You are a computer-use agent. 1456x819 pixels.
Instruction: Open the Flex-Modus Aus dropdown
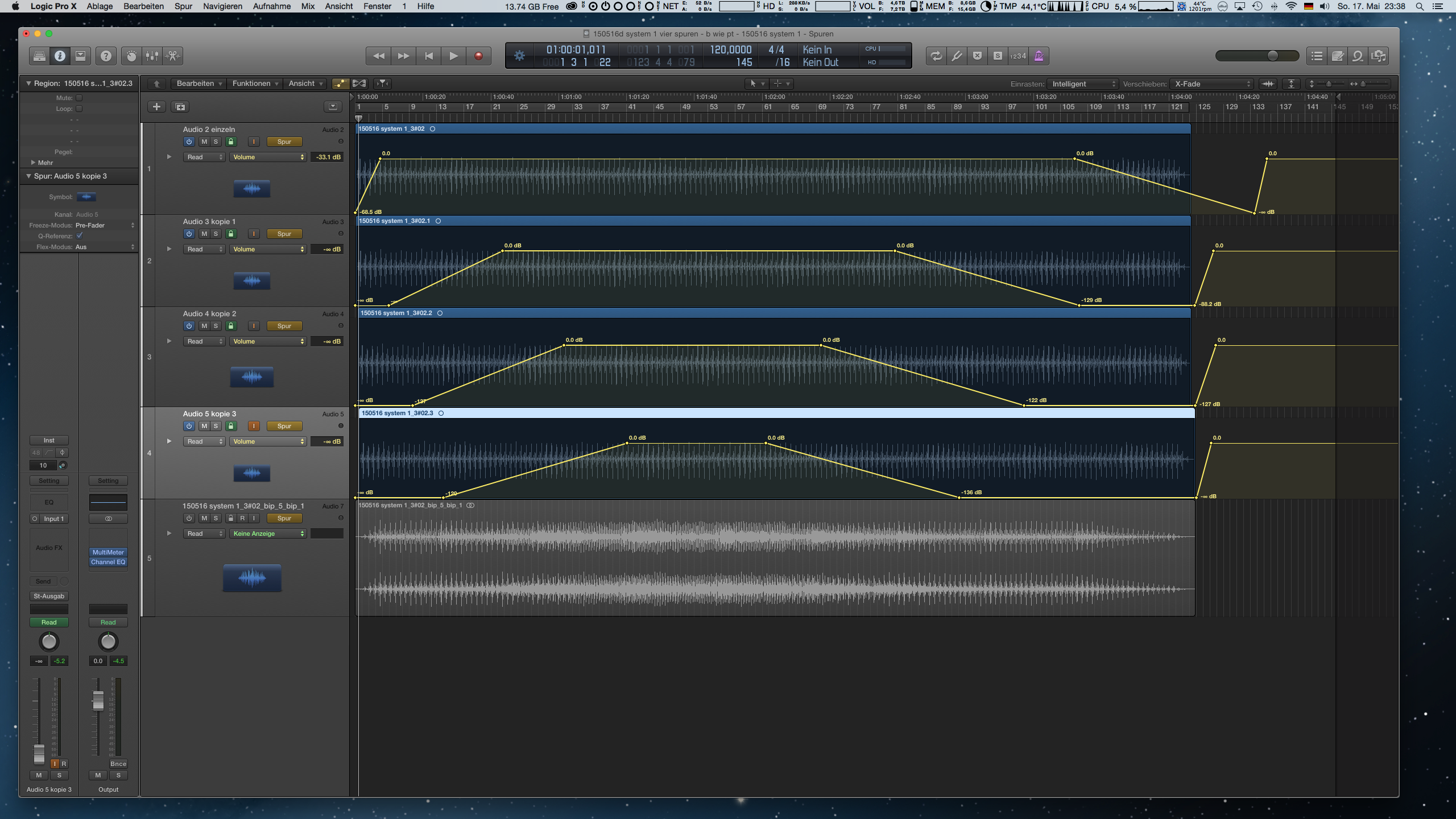(105, 247)
